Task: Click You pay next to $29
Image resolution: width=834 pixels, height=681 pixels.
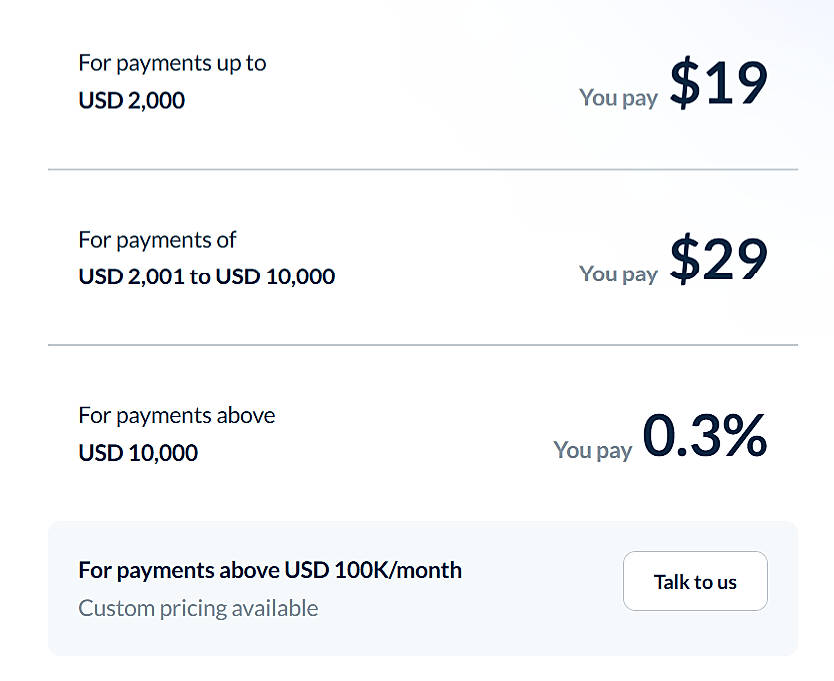Action: click(618, 273)
